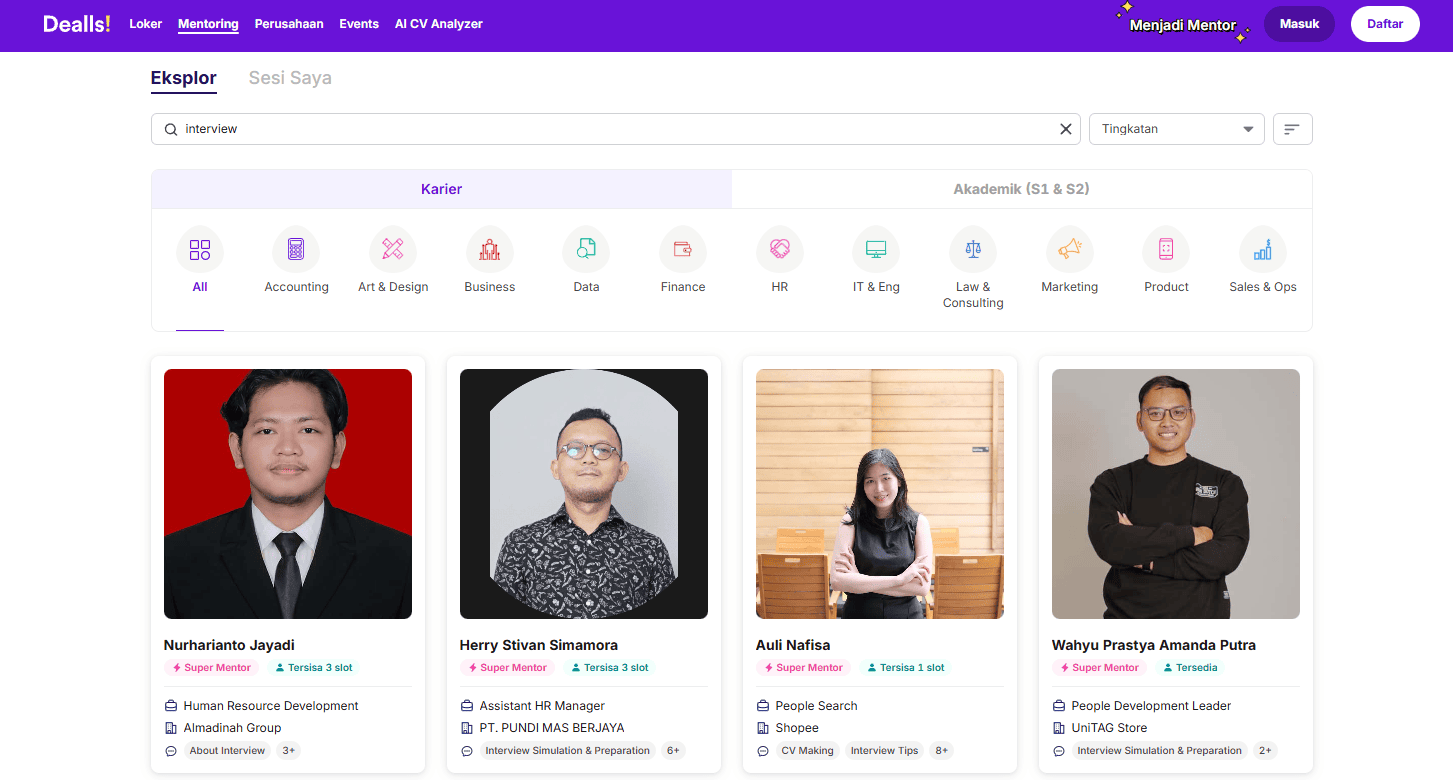The height and width of the screenshot is (780, 1453).
Task: Select the Product category icon
Action: point(1166,250)
